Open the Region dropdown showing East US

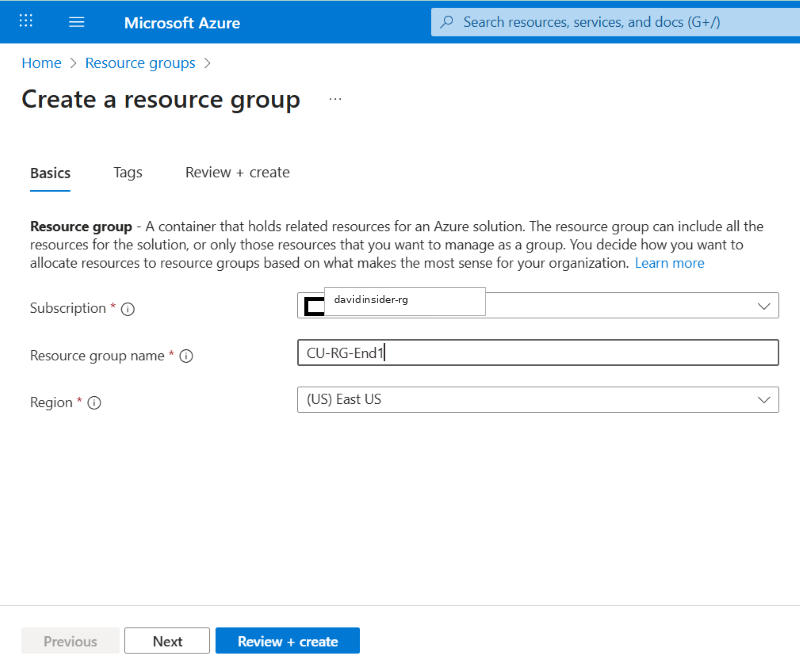coord(538,400)
